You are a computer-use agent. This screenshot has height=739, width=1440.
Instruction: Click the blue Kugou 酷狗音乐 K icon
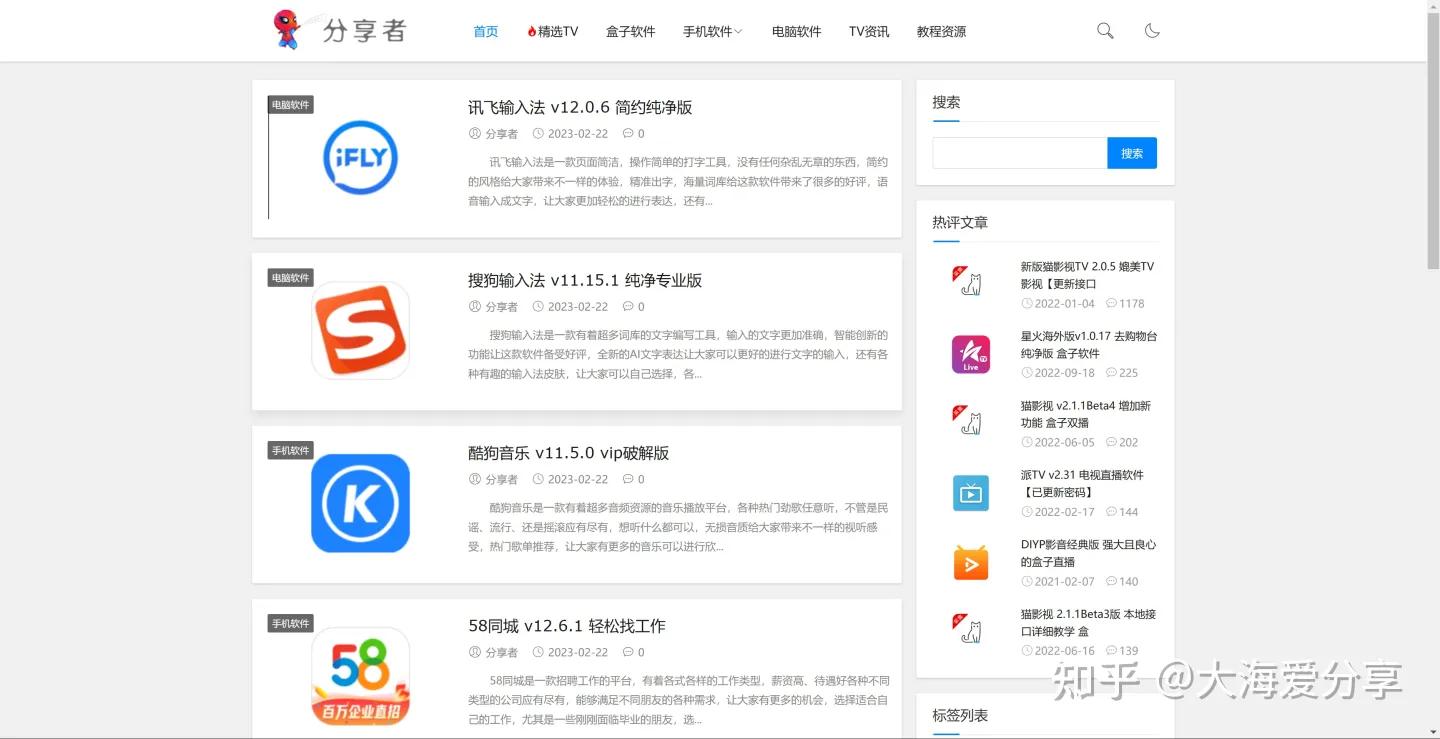[x=360, y=503]
